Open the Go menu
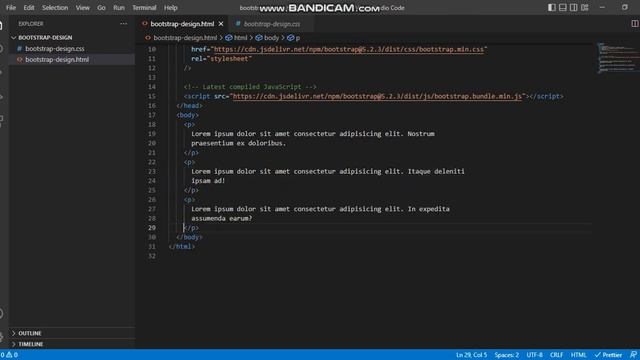The width and height of the screenshot is (640, 360). (101, 8)
